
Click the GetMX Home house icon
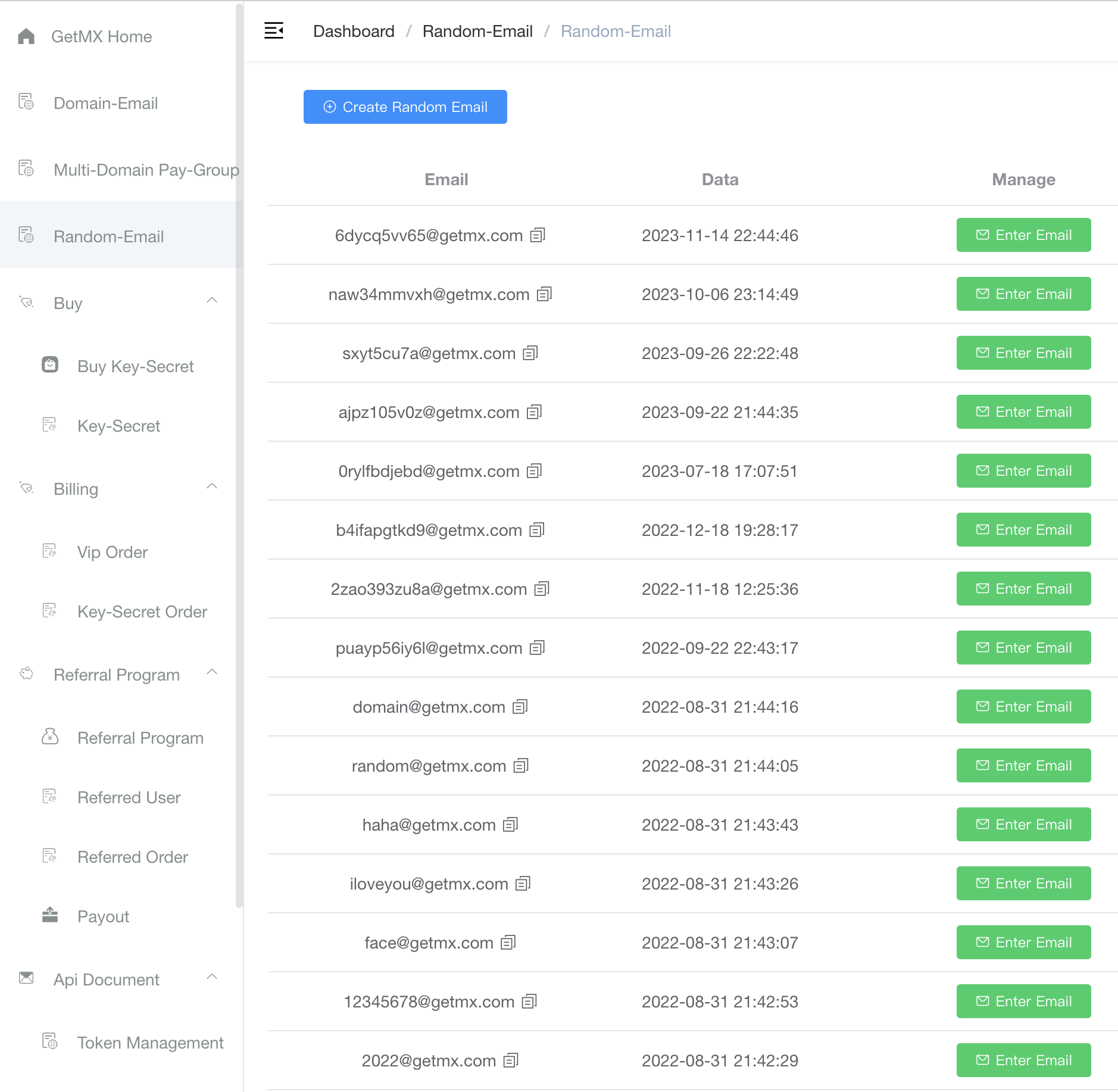point(26,36)
